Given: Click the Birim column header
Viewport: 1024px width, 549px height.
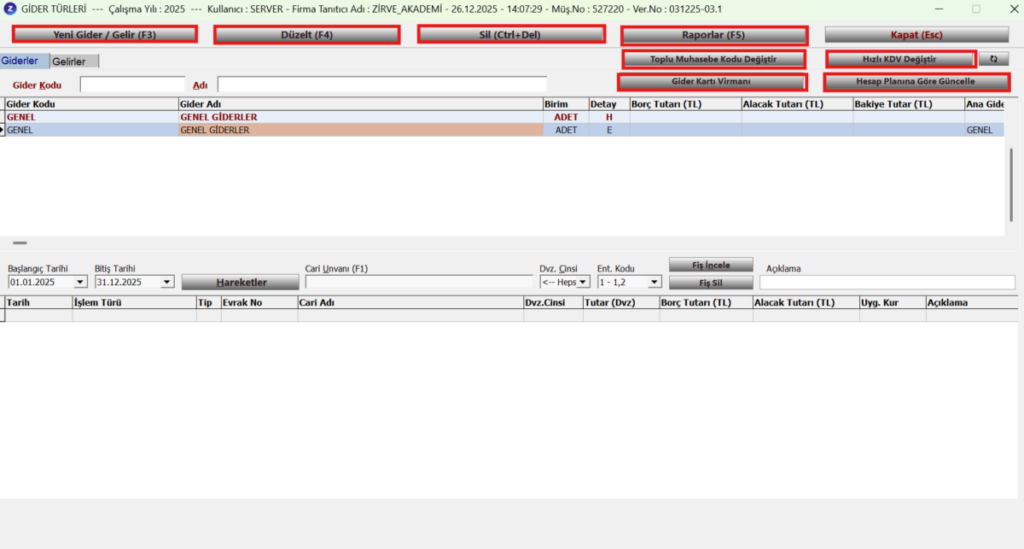Looking at the screenshot, I should [566, 104].
